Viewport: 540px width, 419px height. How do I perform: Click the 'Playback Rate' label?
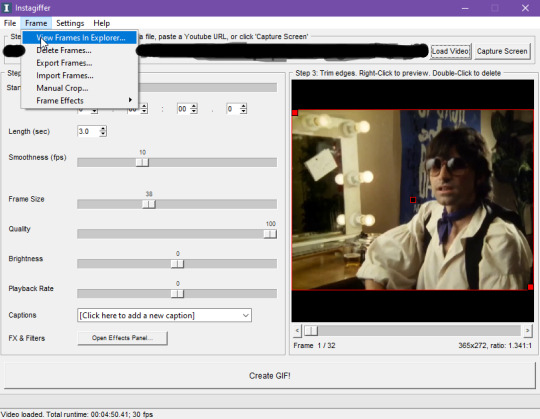(31, 289)
